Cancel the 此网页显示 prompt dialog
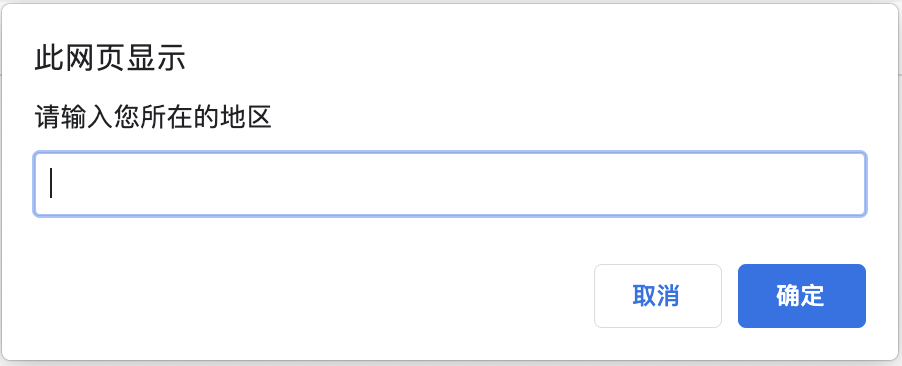This screenshot has height=366, width=902. [x=658, y=296]
